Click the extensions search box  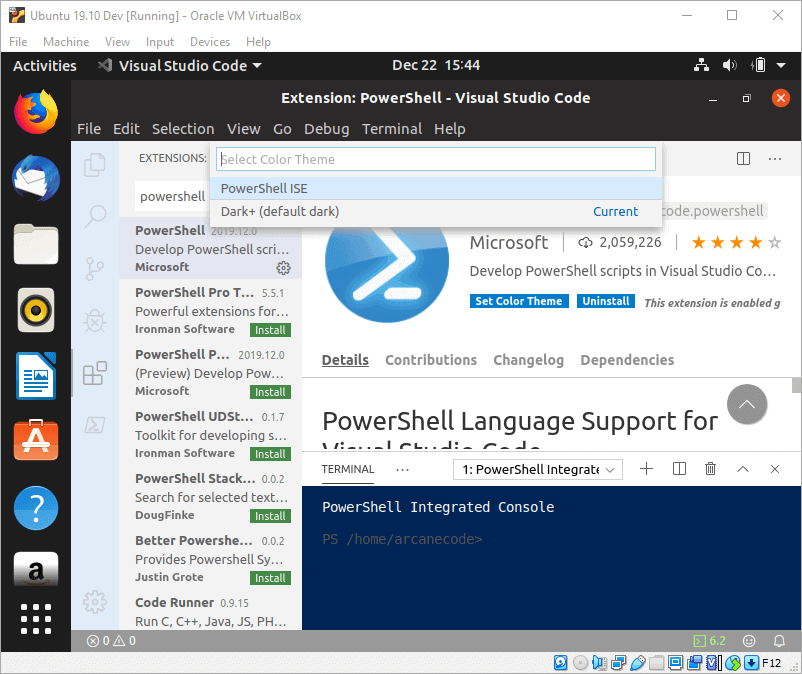point(172,196)
